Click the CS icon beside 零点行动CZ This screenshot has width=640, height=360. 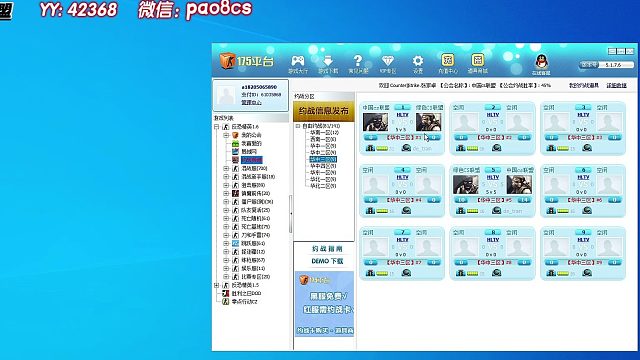(225, 301)
